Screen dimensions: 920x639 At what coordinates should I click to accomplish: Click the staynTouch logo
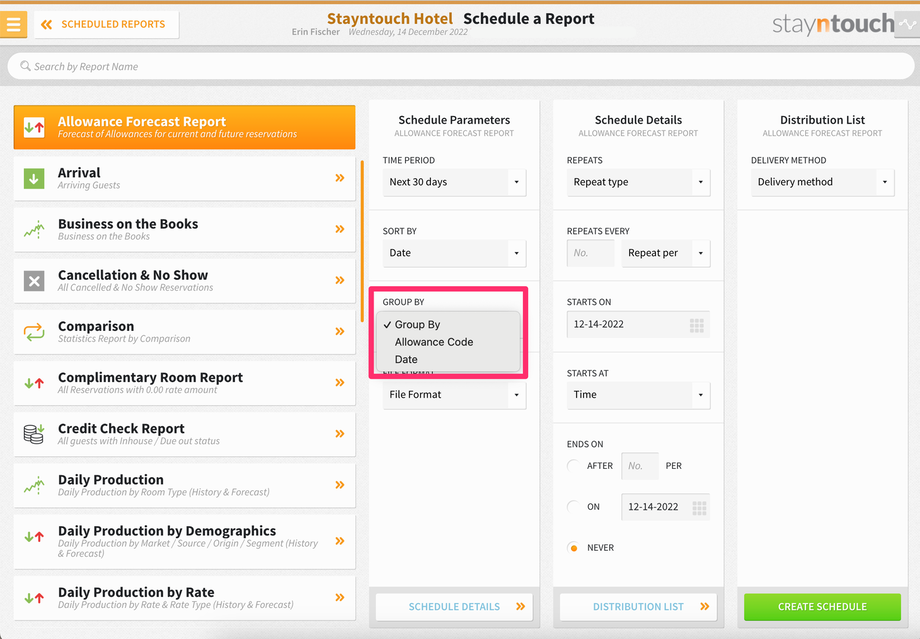pyautogui.click(x=833, y=24)
